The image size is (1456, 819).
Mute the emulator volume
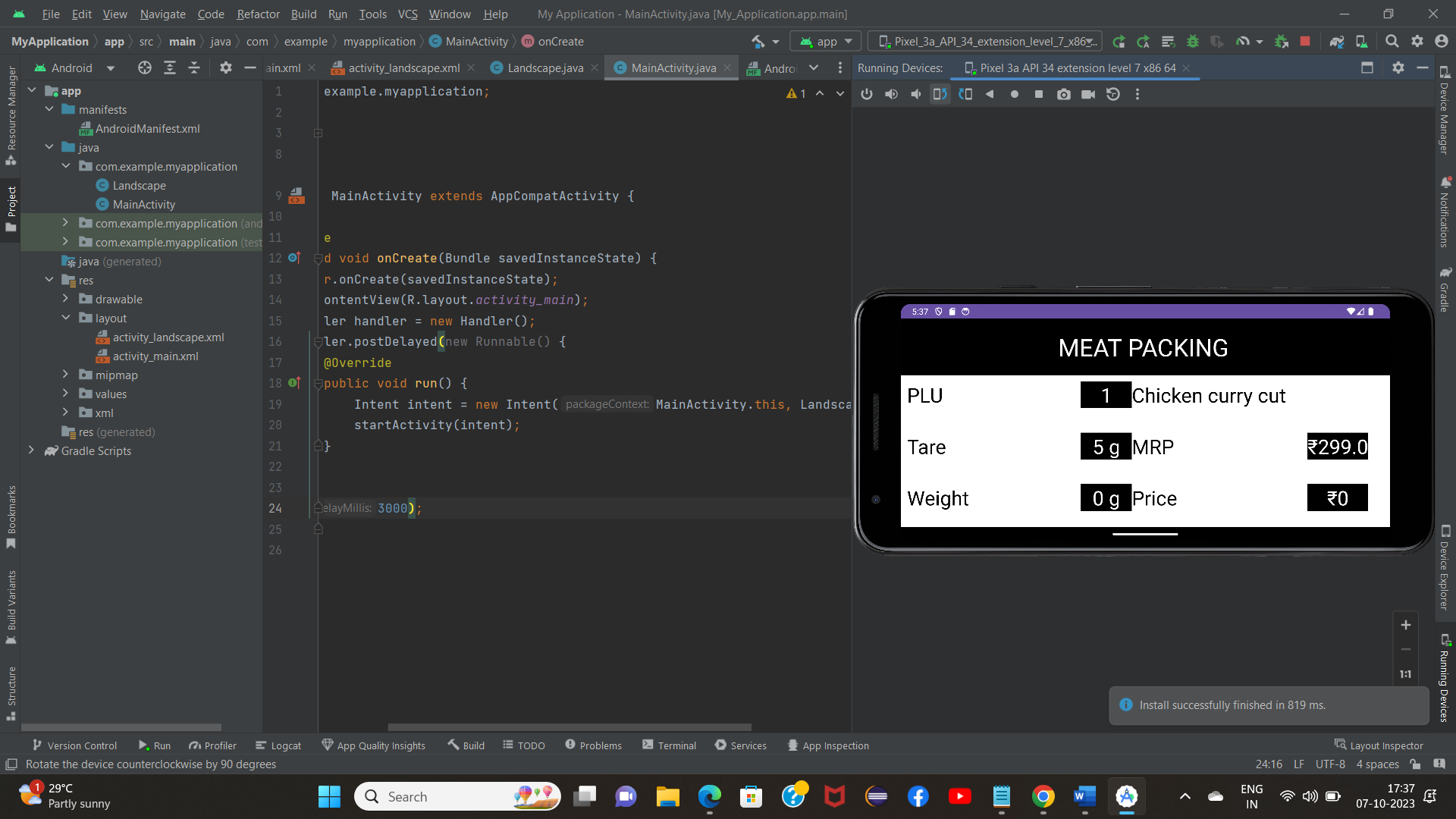tap(917, 94)
